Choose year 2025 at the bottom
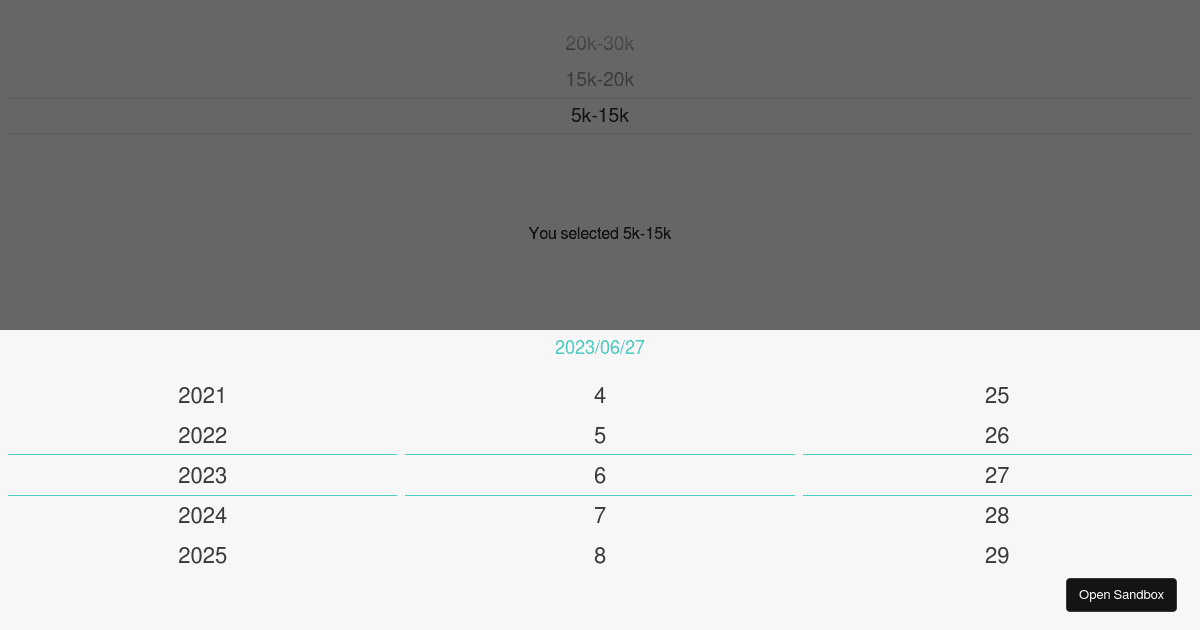 coord(202,556)
